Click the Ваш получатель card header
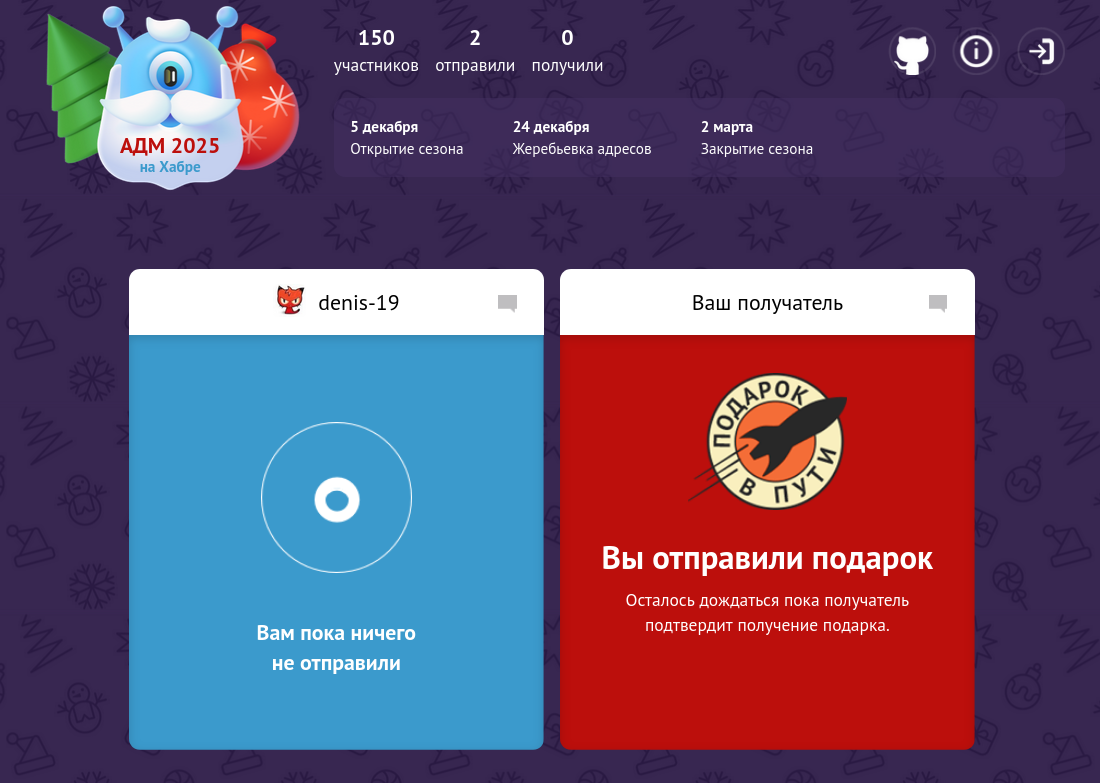The width and height of the screenshot is (1100, 783). [767, 302]
